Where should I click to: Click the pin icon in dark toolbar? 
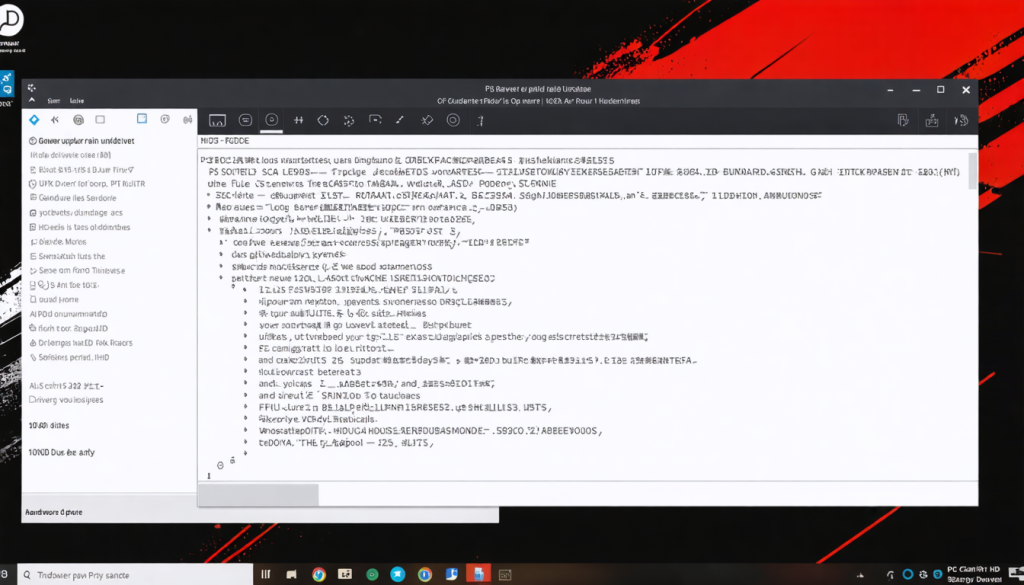[x=426, y=120]
